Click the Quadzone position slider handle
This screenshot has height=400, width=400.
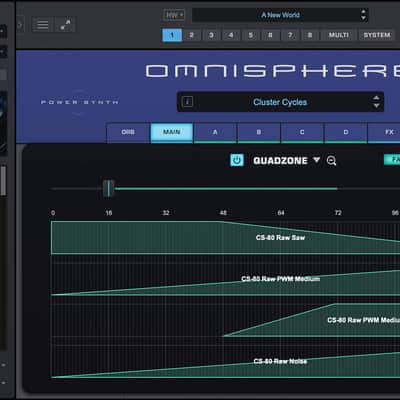click(108, 189)
